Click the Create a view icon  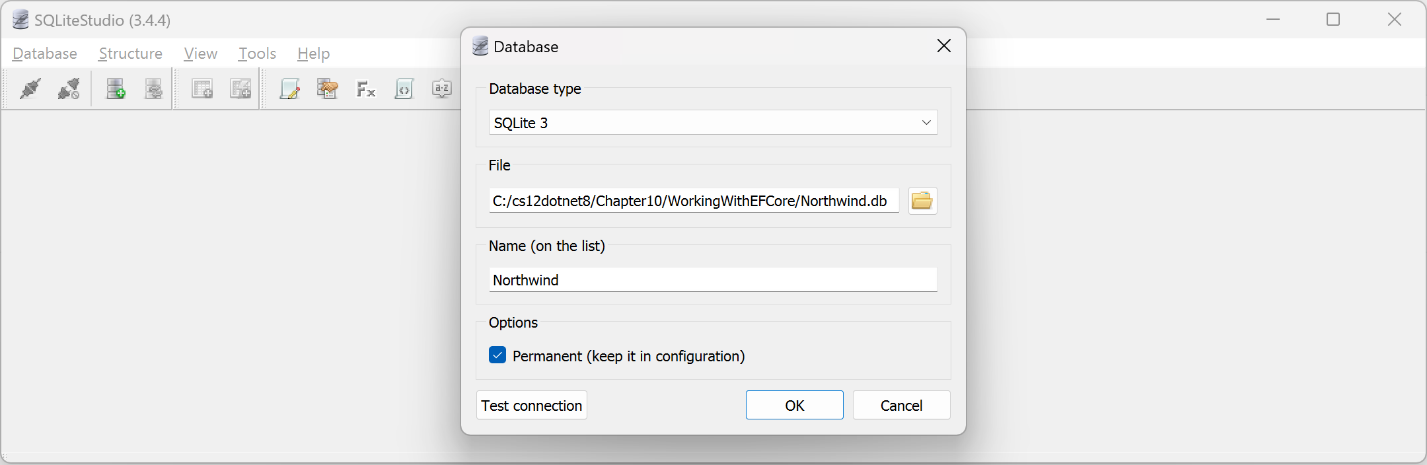pyautogui.click(x=240, y=89)
